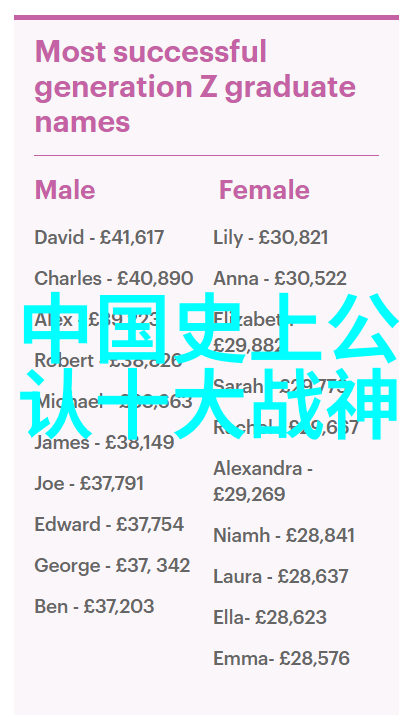
Task: Click the purple top border bar
Action: tap(207, 17)
